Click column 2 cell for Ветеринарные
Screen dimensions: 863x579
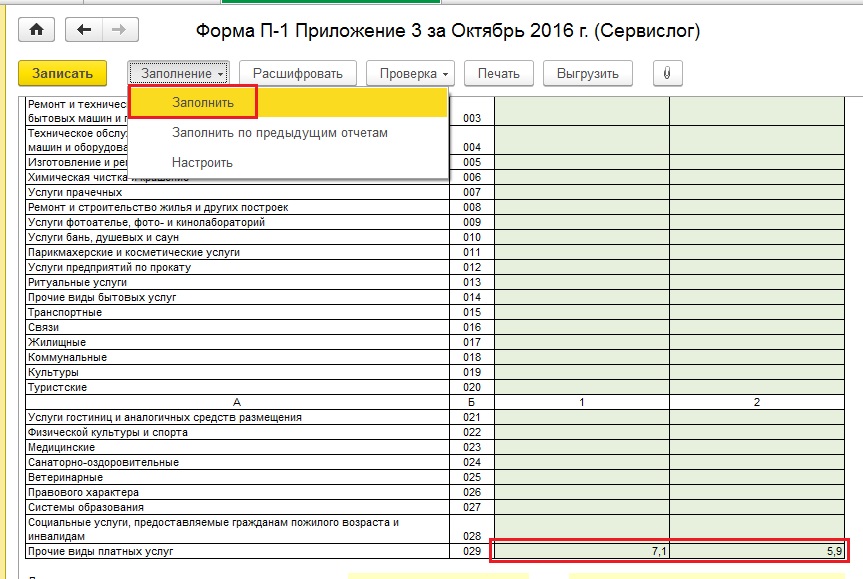pos(757,477)
